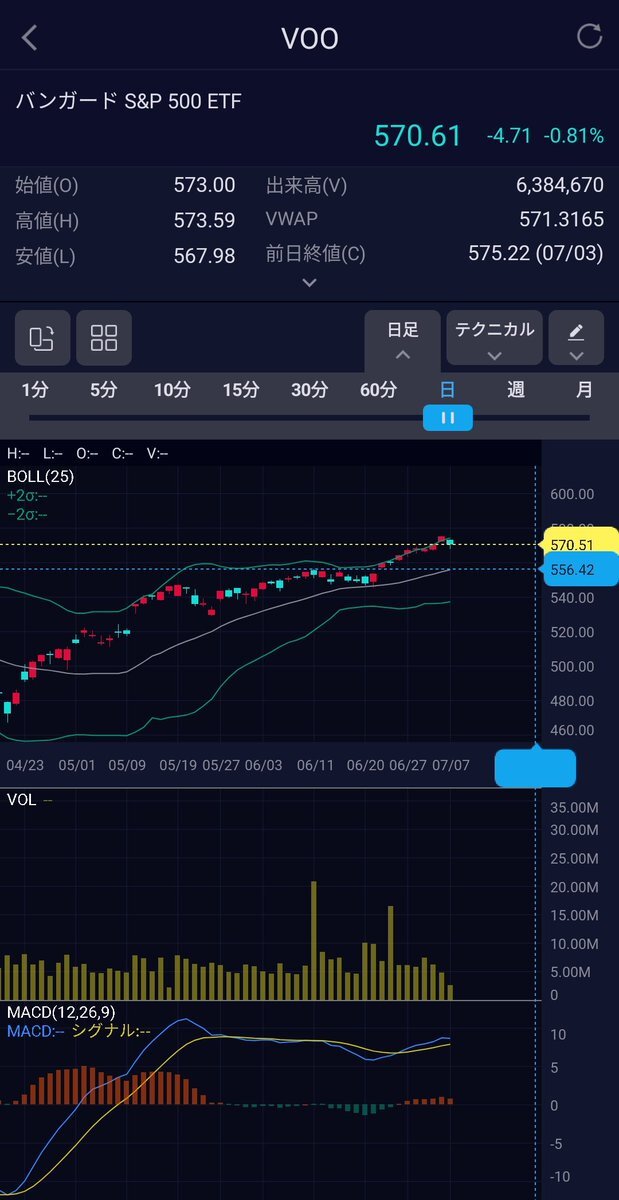Tap the 前日終値 value 575.22 (07/03)
Screen dimensions: 619x1200
pos(536,253)
